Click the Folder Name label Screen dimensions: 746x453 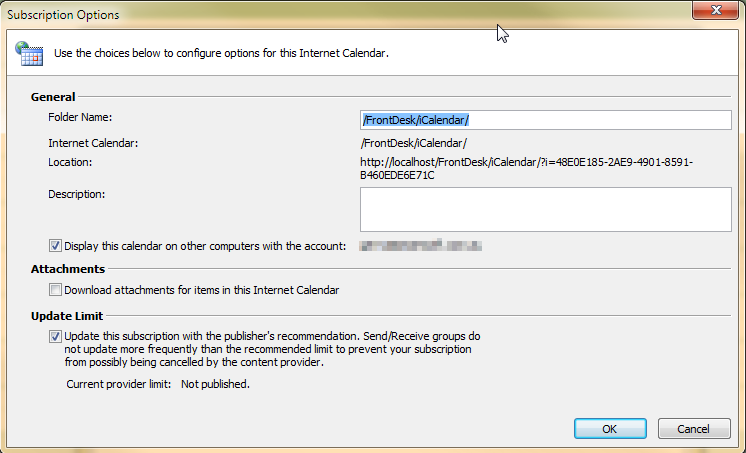pyautogui.click(x=80, y=118)
